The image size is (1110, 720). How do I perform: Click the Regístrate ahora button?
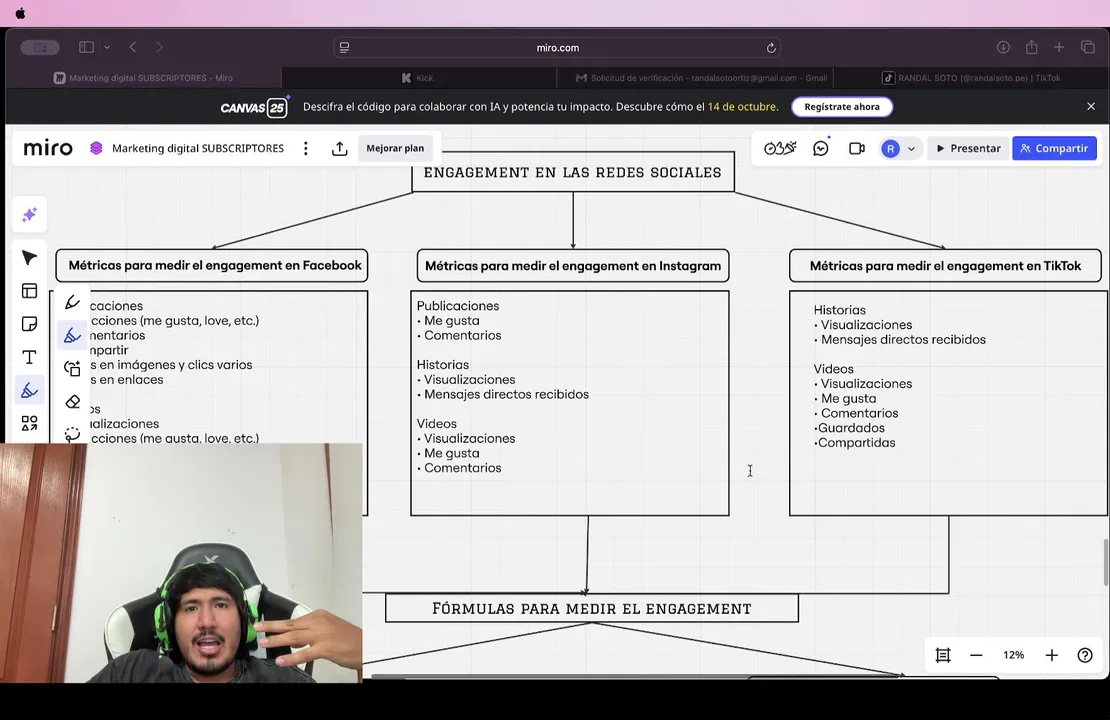(x=842, y=107)
